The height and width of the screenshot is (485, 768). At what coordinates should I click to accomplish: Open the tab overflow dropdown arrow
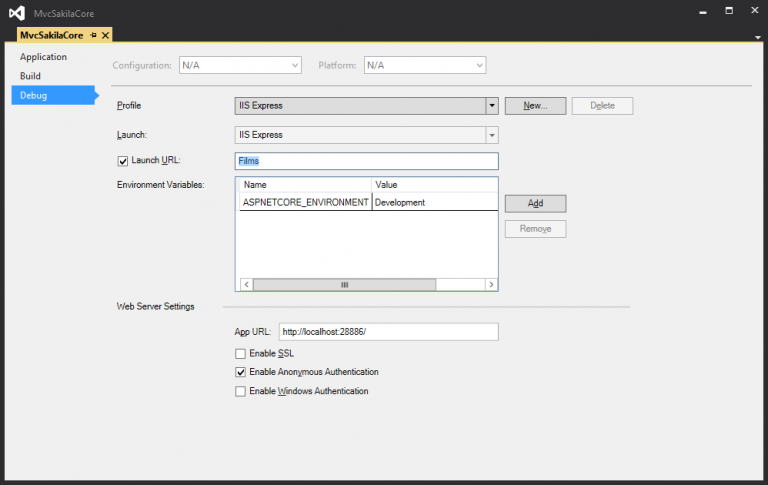point(757,36)
